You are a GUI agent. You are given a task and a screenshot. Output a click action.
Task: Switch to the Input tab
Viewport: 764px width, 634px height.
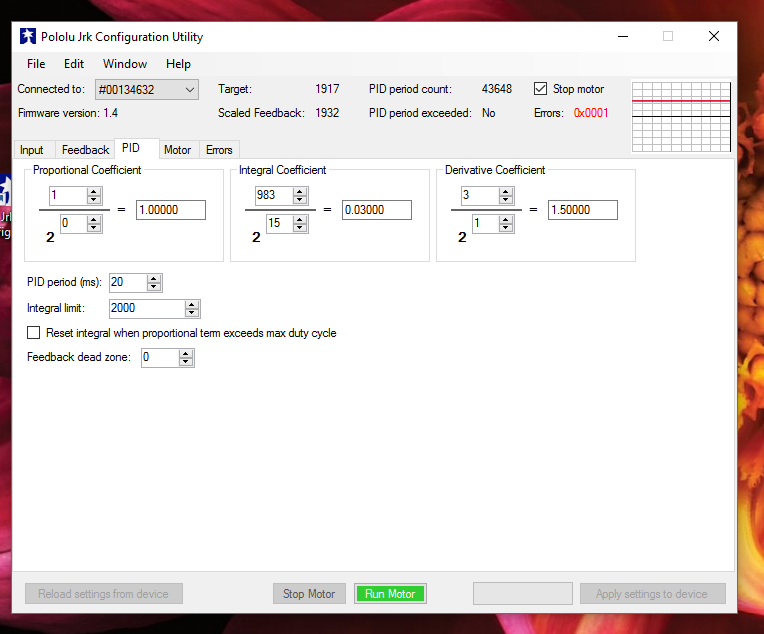[32, 150]
